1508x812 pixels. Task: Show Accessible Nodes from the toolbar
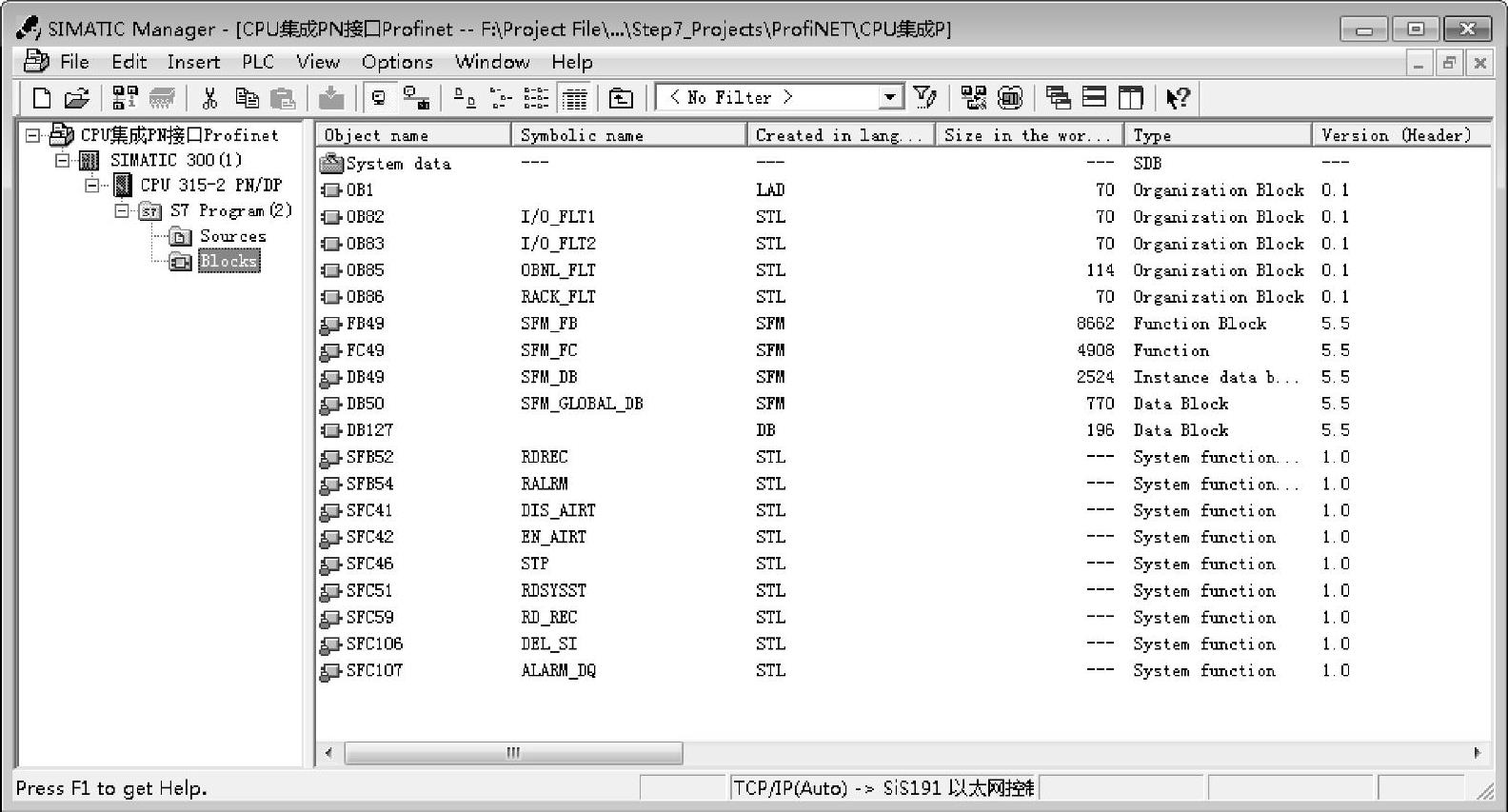[x=125, y=97]
